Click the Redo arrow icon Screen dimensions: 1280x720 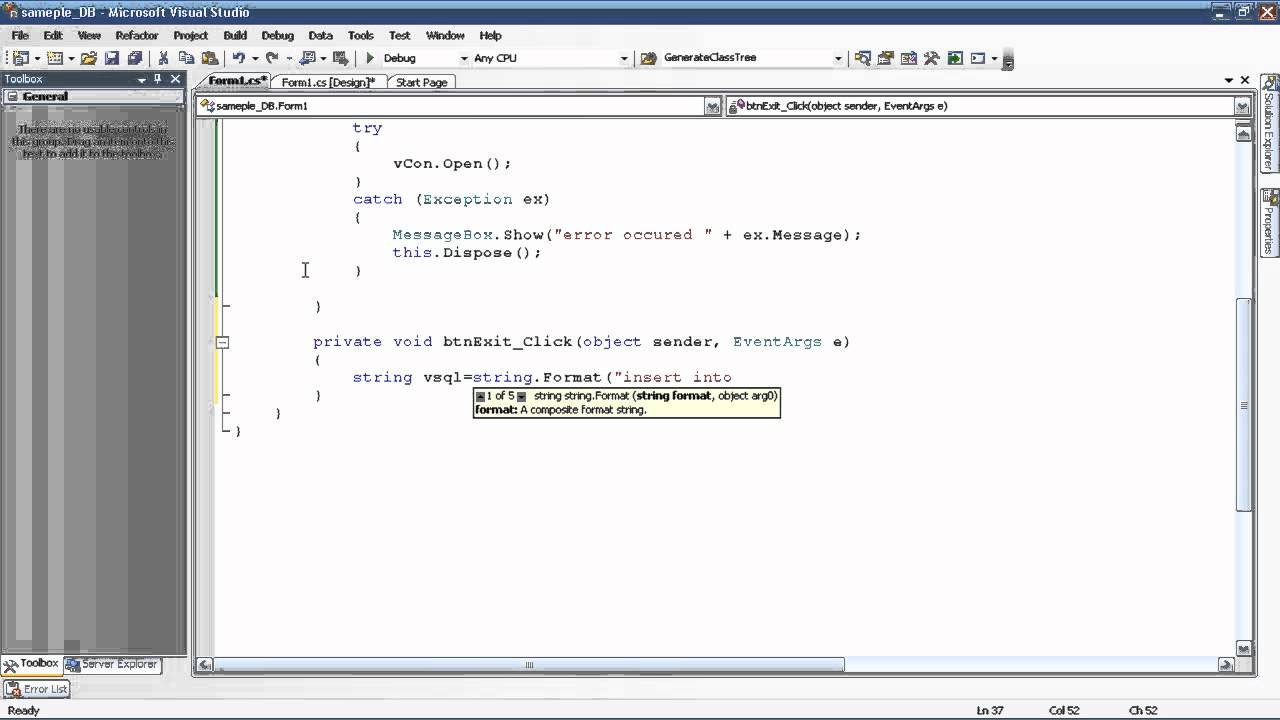click(272, 58)
